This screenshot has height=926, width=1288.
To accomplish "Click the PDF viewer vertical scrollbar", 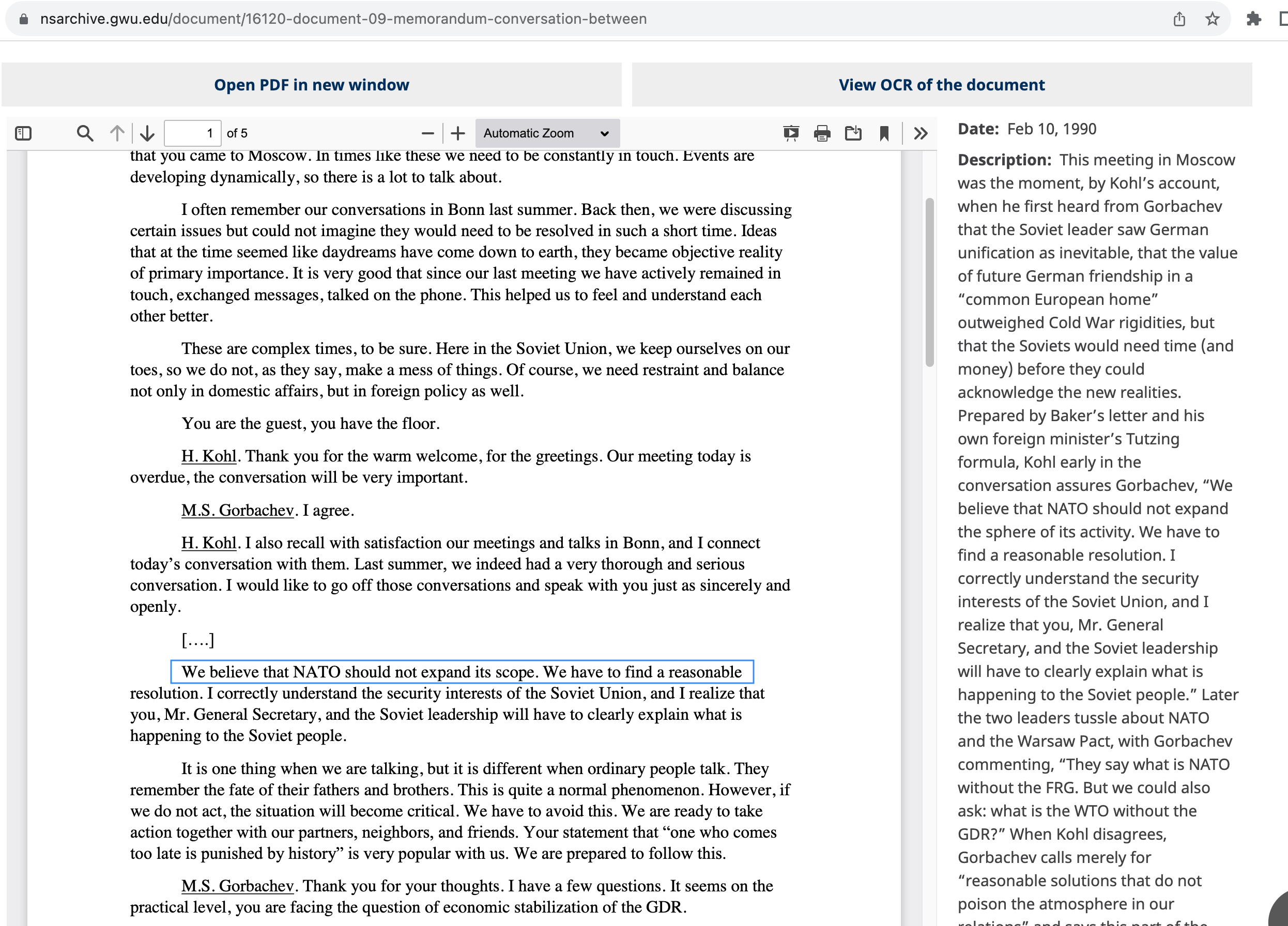I will (x=930, y=282).
